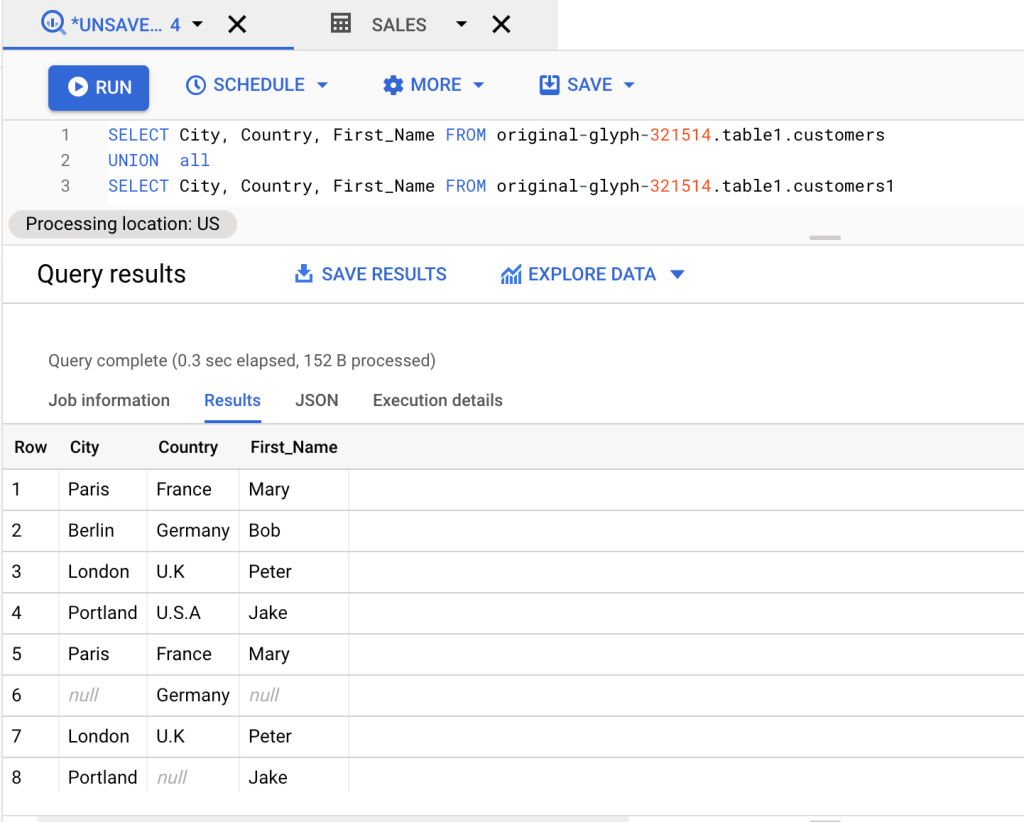Select Portland cell in row 8
This screenshot has height=822, width=1024.
pos(103,778)
